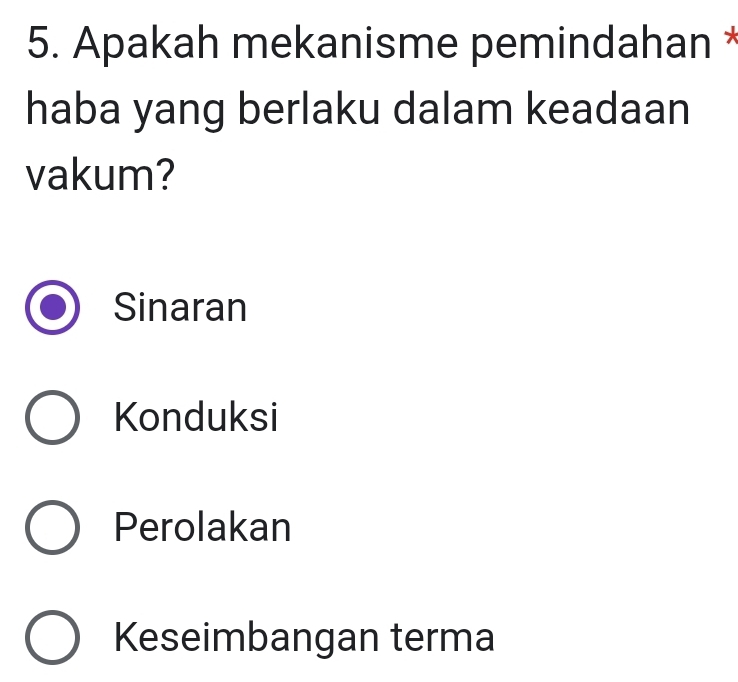Screen dimensions: 738x682
Task: Click the Keseimbangan terma label text
Action: pyautogui.click(x=304, y=636)
